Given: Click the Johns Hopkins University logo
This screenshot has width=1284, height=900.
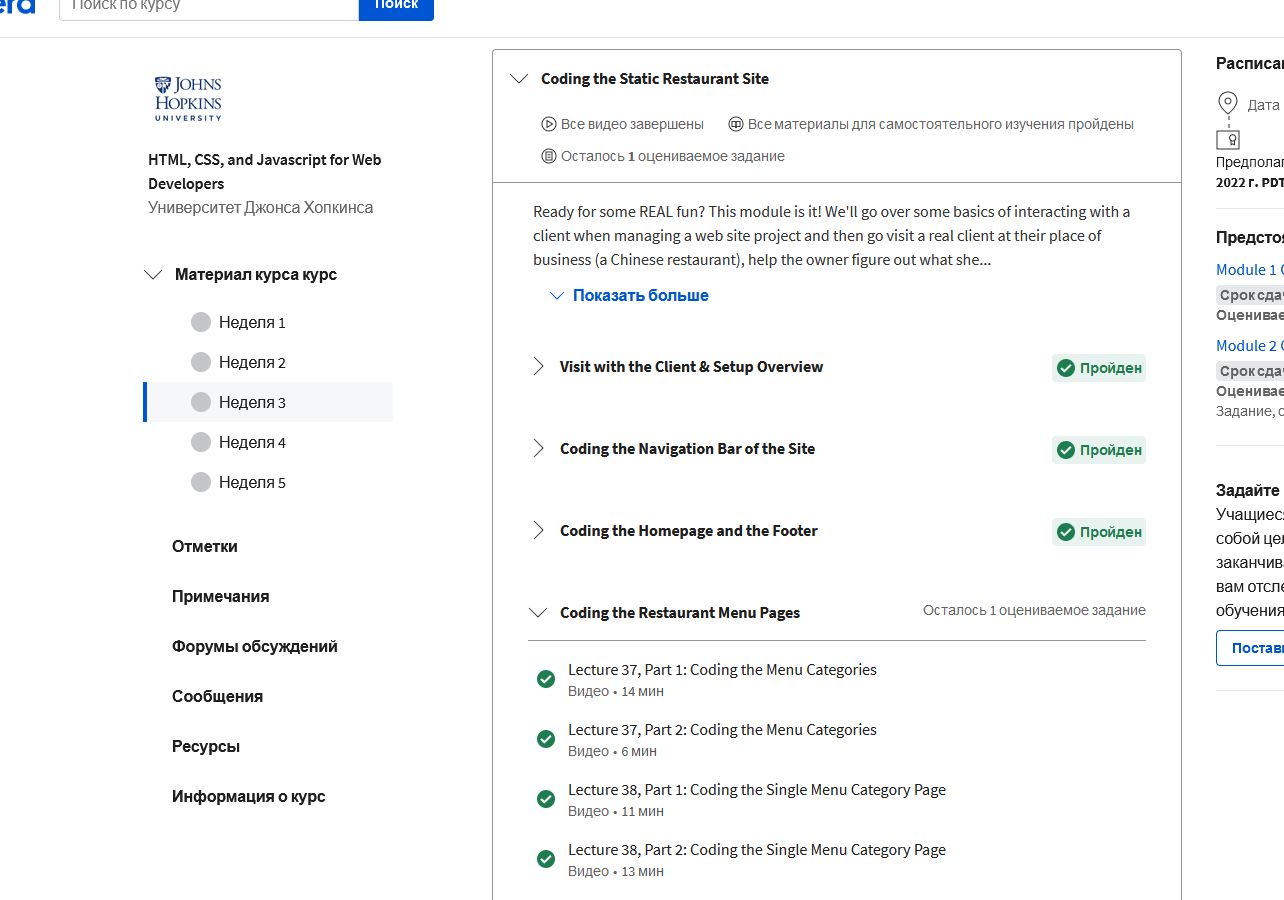Looking at the screenshot, I should (188, 99).
